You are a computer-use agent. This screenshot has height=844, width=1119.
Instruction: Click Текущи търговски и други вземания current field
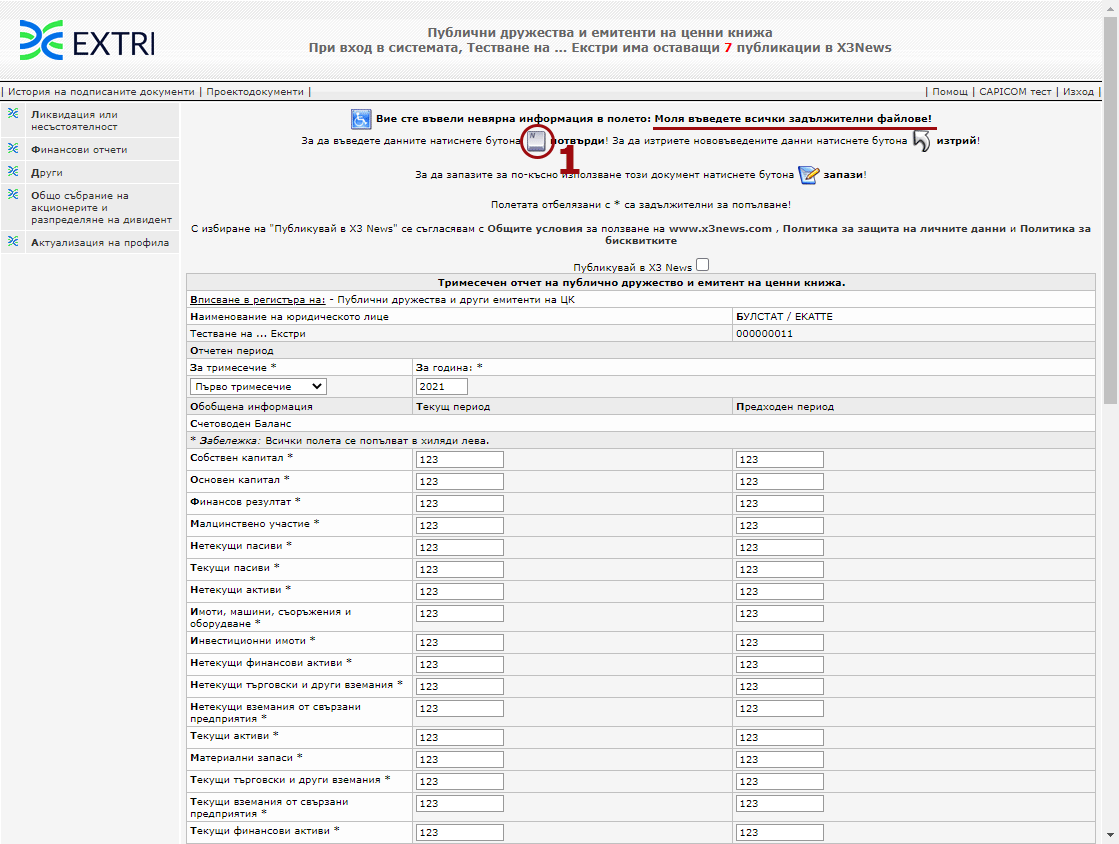click(460, 781)
